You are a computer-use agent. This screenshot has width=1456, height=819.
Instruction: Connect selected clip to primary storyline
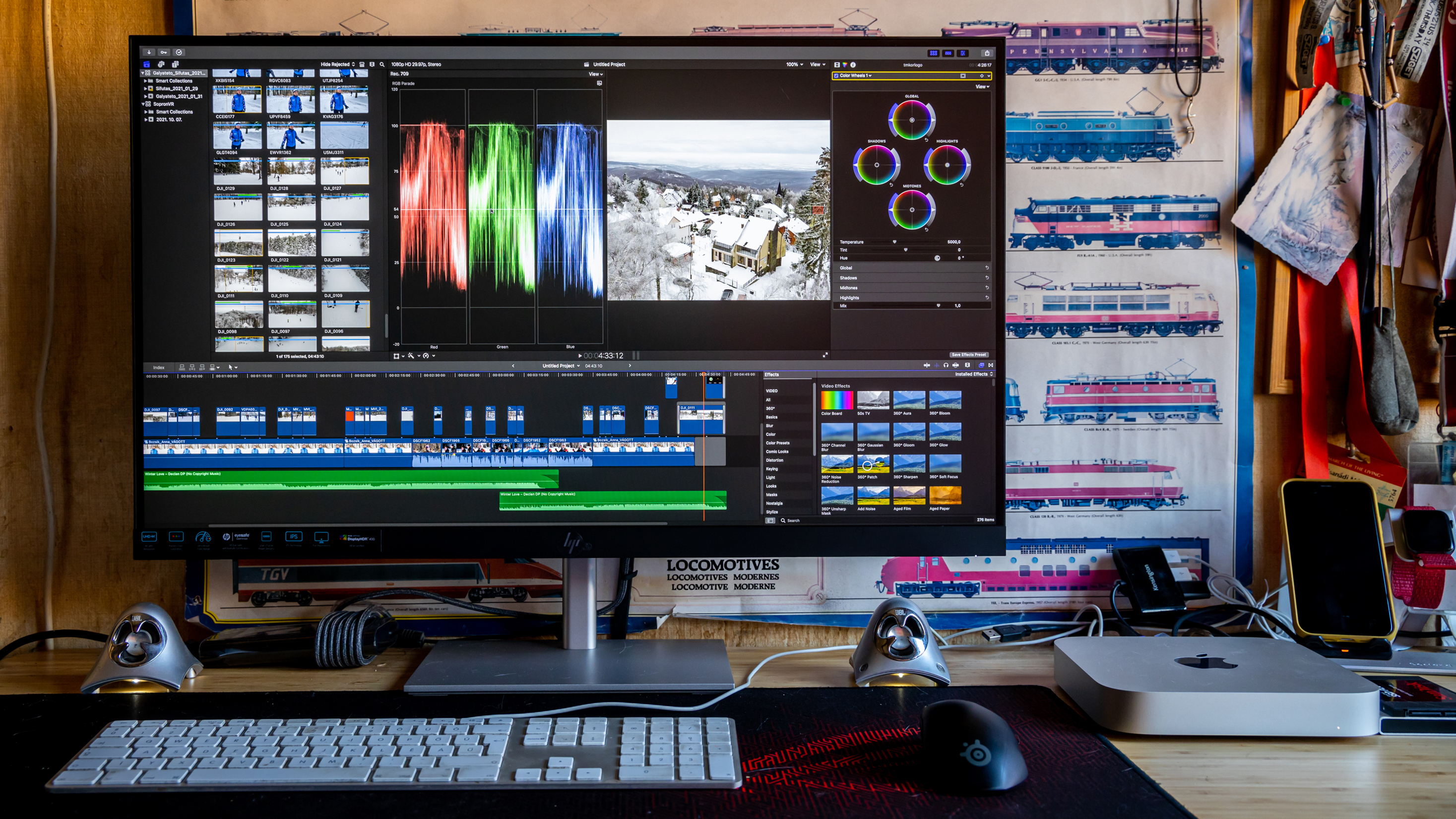(x=182, y=368)
